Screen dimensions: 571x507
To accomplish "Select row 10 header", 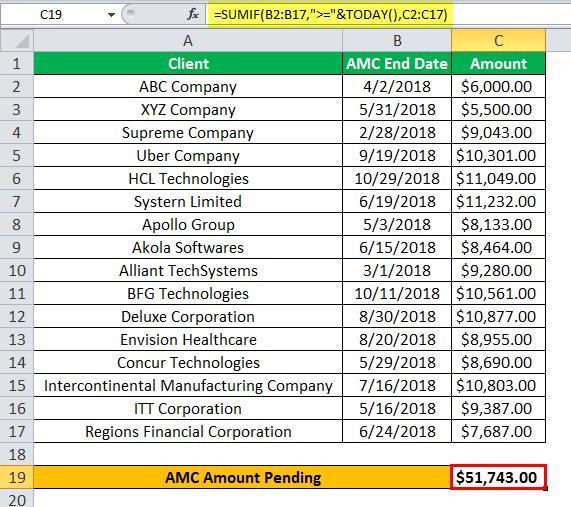I will point(17,271).
